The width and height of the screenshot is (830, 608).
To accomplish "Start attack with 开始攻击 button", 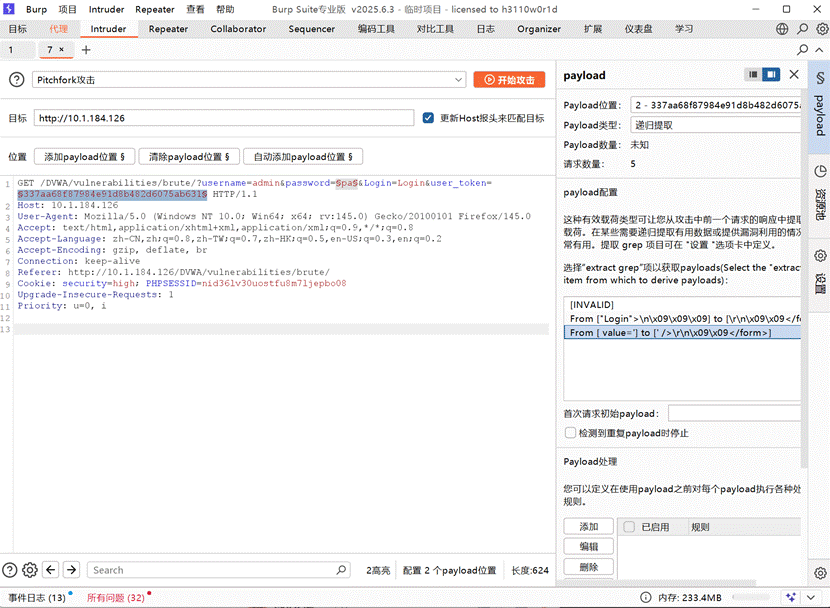I will click(x=509, y=80).
